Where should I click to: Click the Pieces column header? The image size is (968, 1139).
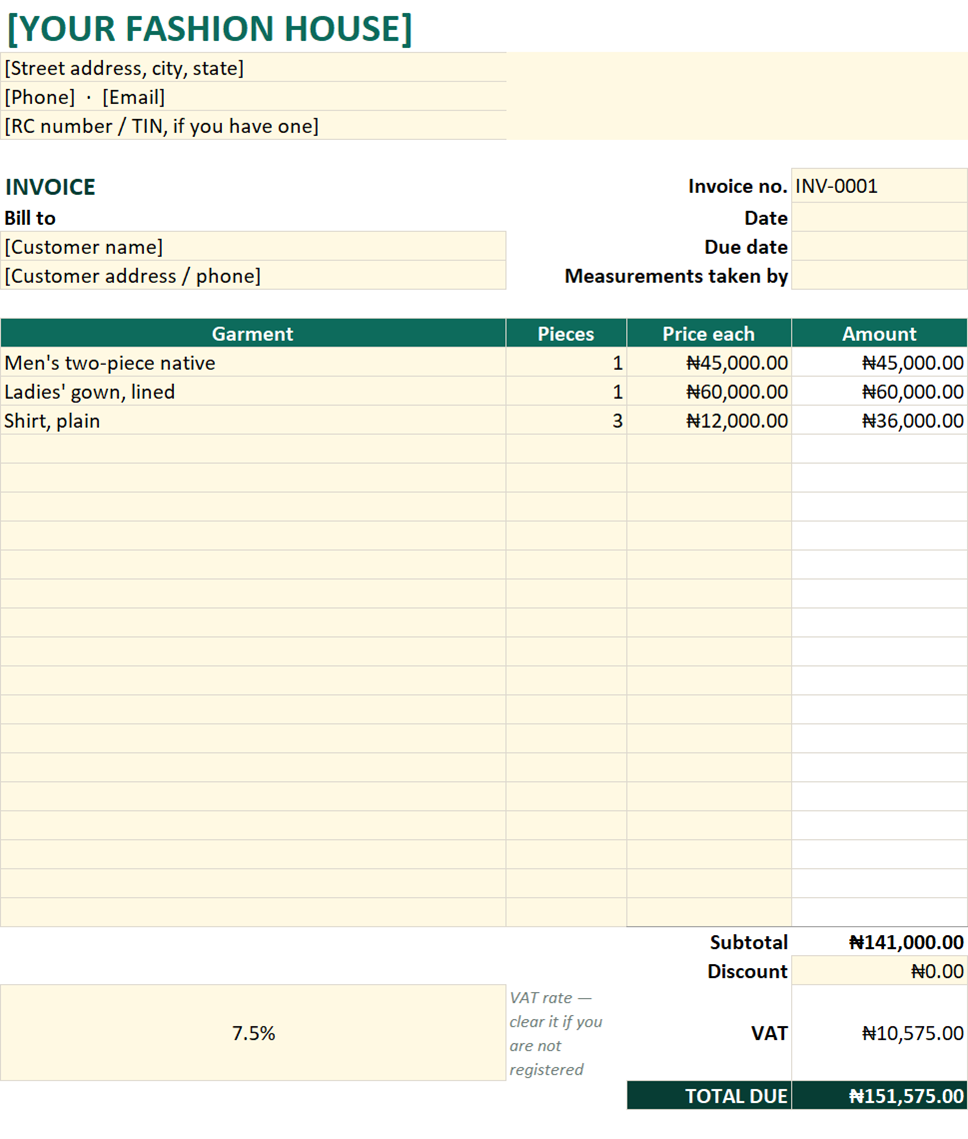566,333
